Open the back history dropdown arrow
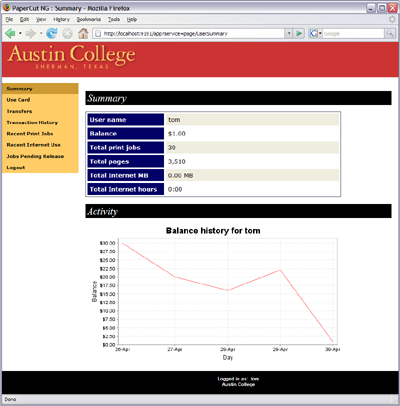 20,33
